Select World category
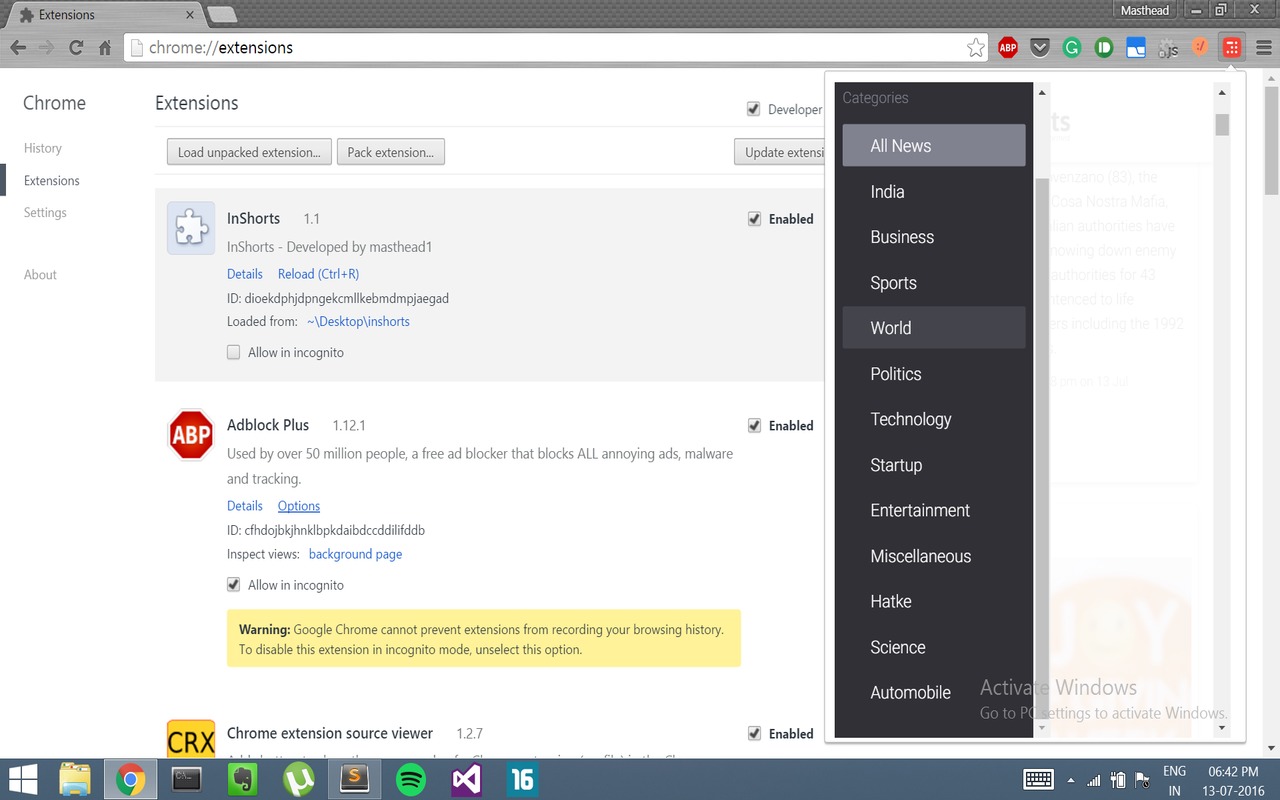 click(x=934, y=327)
